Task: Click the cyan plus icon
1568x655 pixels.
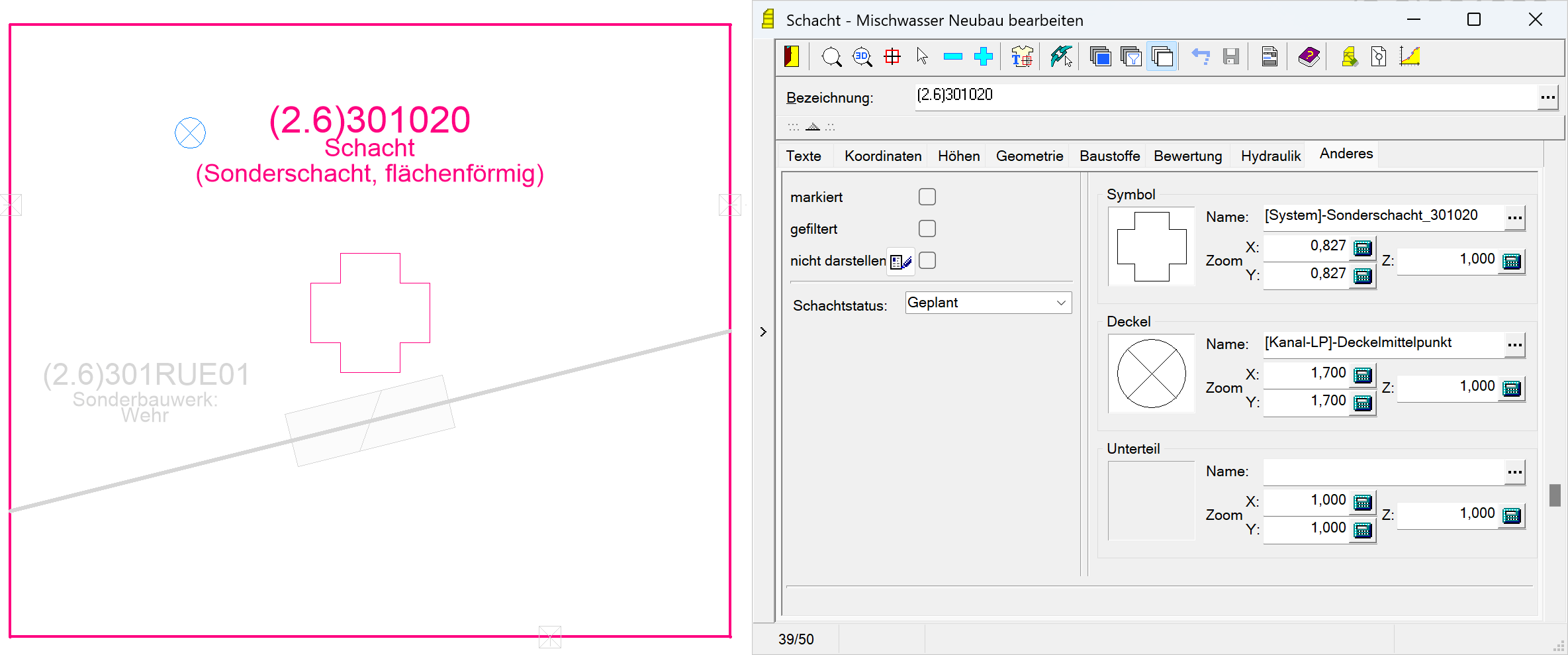Action: coord(984,57)
